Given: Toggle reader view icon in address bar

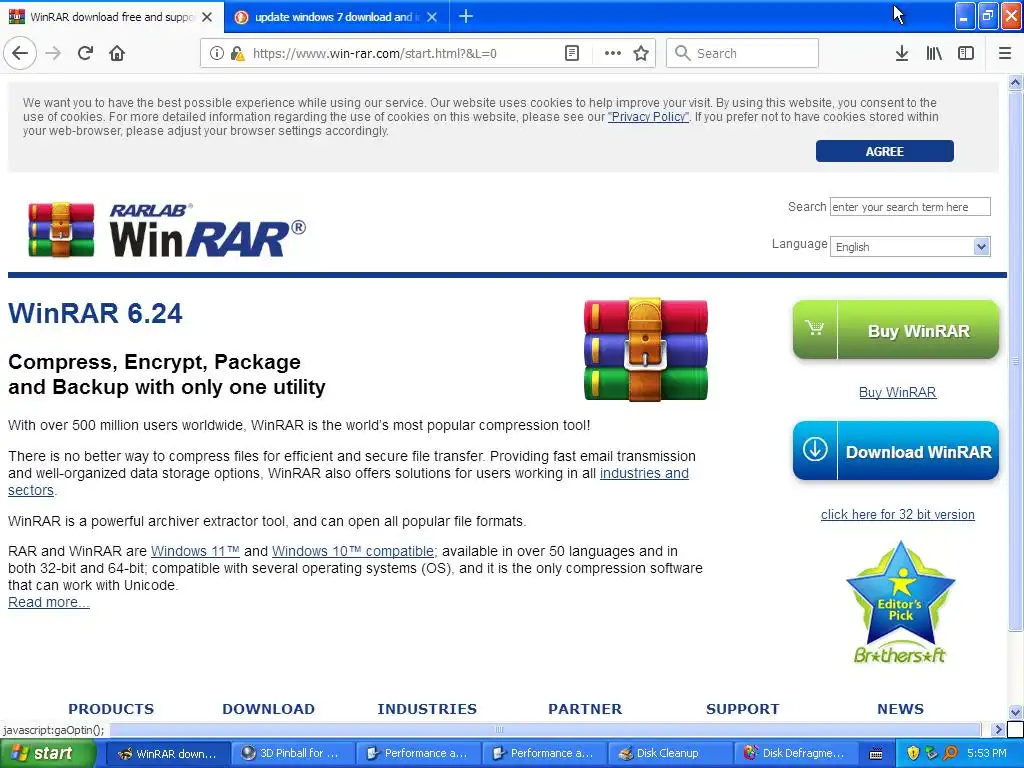Looking at the screenshot, I should point(571,54).
